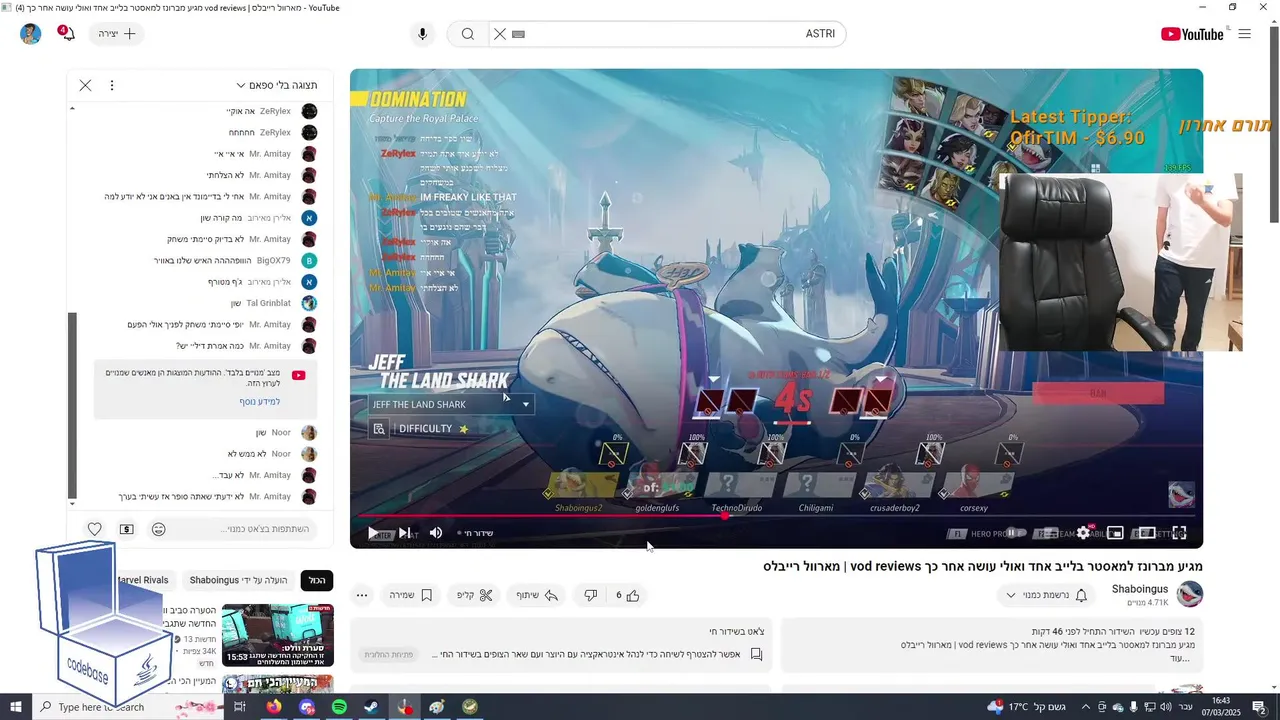Image resolution: width=1280 pixels, height=720 pixels.
Task: Open the subscribed bell dropdown
Action: 1047,595
